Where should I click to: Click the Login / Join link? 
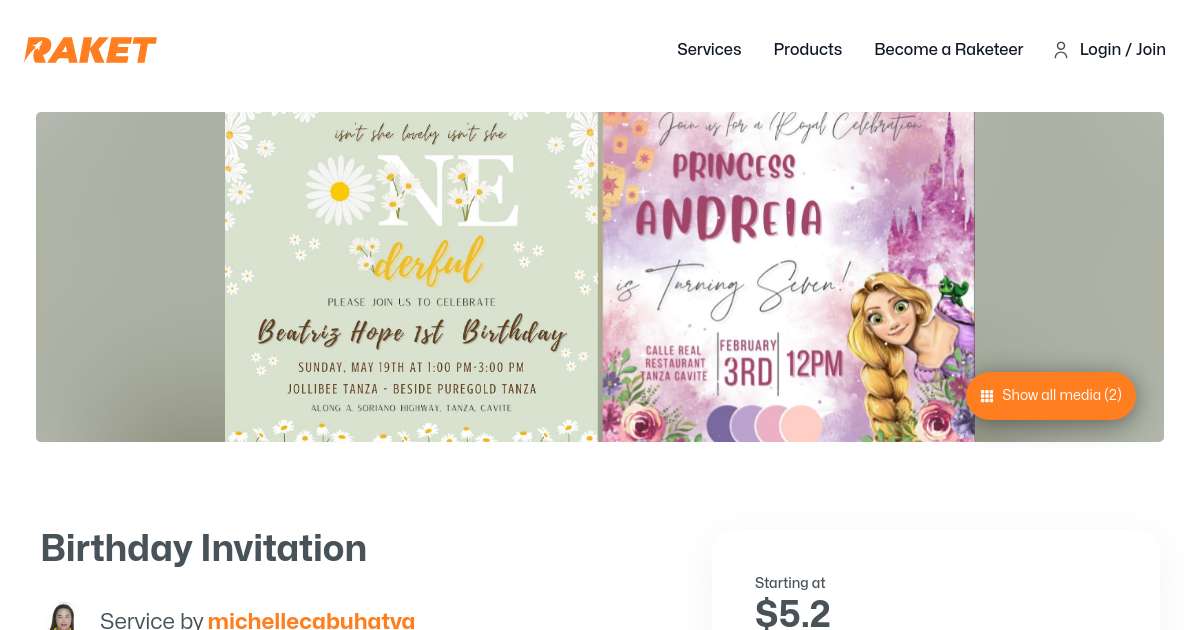coord(1122,50)
